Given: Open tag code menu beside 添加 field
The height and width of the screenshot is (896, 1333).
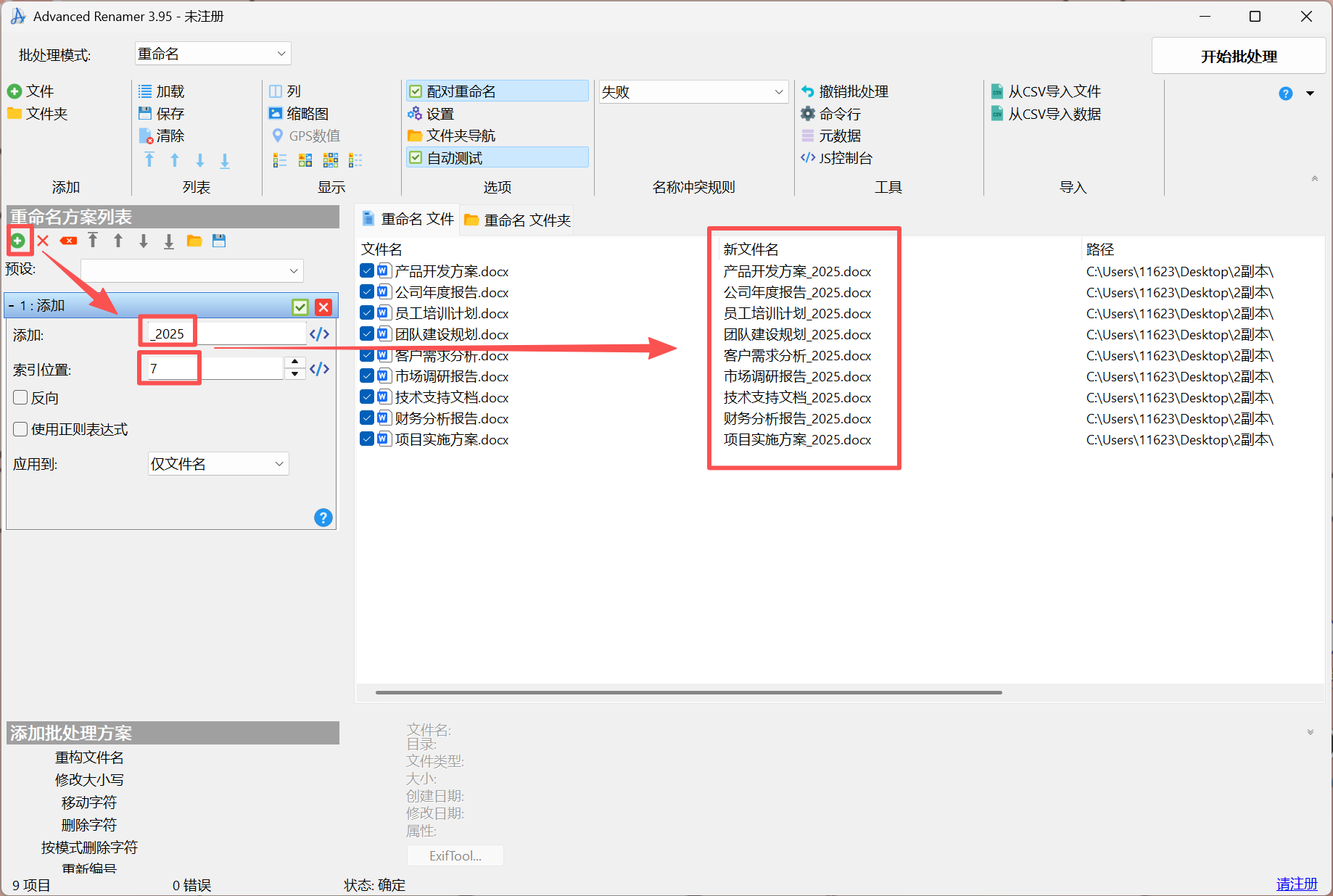Looking at the screenshot, I should (x=319, y=334).
